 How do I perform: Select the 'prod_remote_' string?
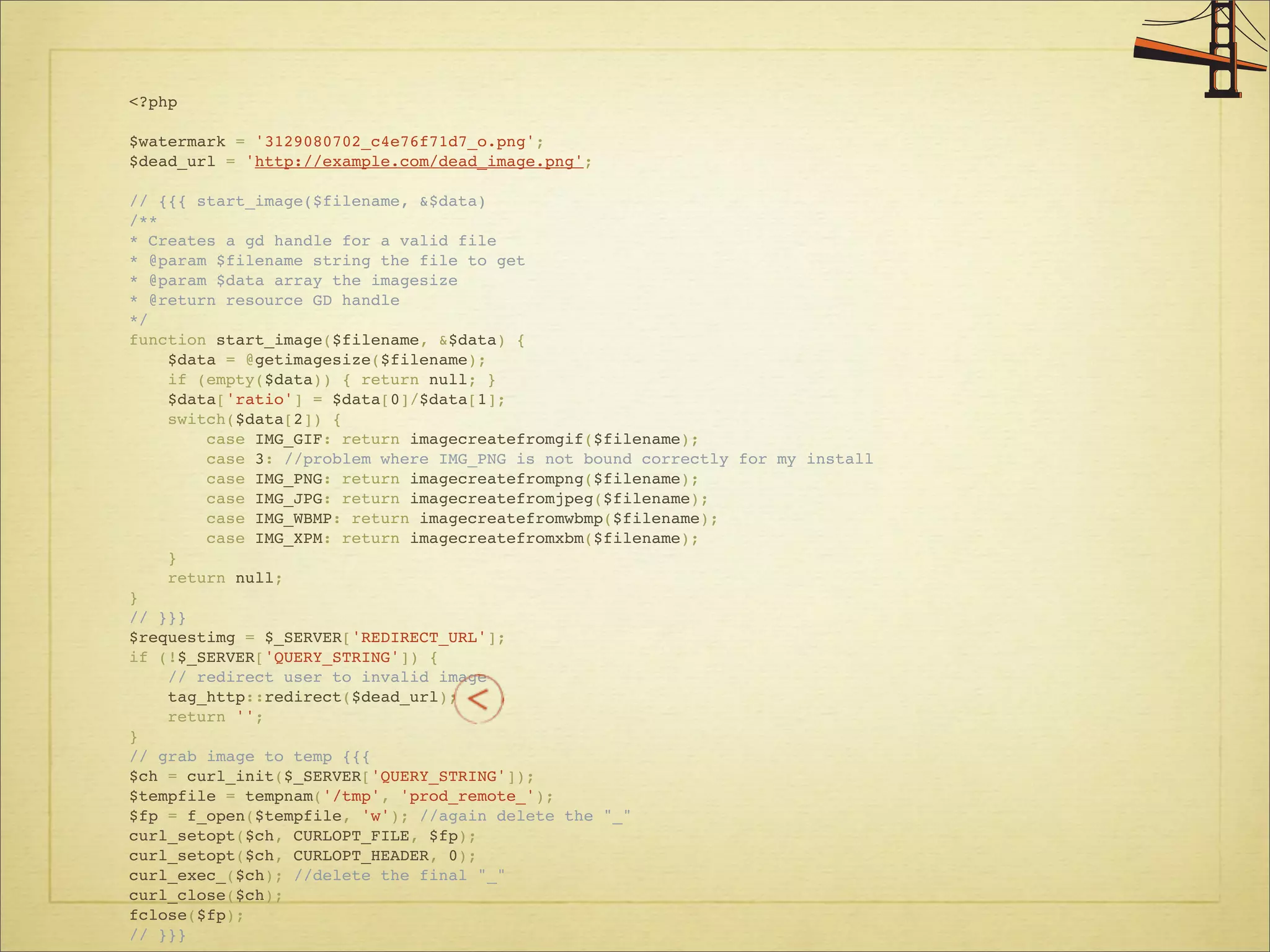point(468,796)
